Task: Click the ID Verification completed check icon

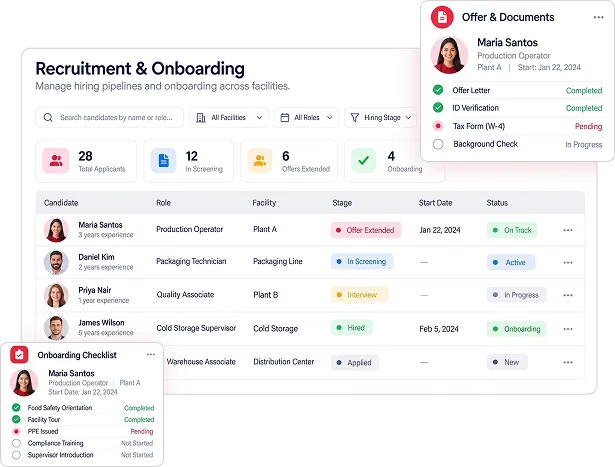Action: click(438, 107)
